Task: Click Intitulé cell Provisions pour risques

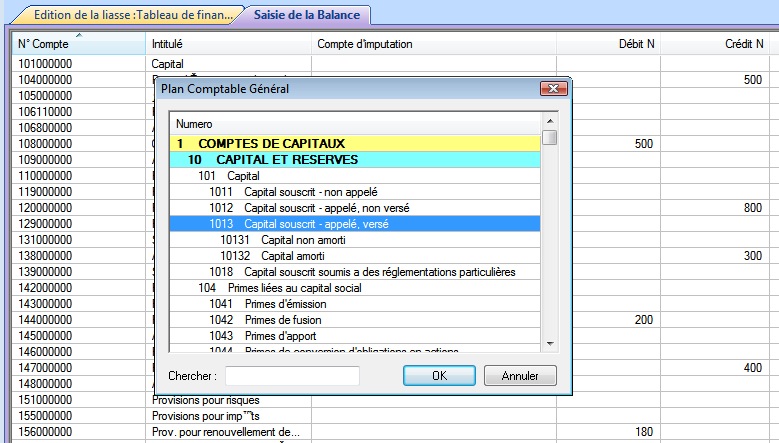Action: point(229,400)
